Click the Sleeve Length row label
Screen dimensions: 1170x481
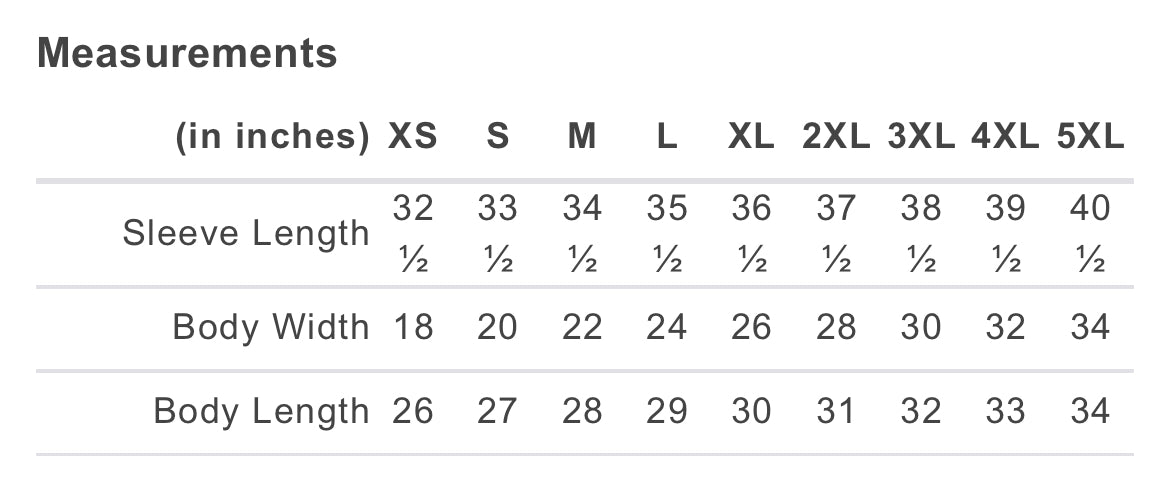point(246,234)
